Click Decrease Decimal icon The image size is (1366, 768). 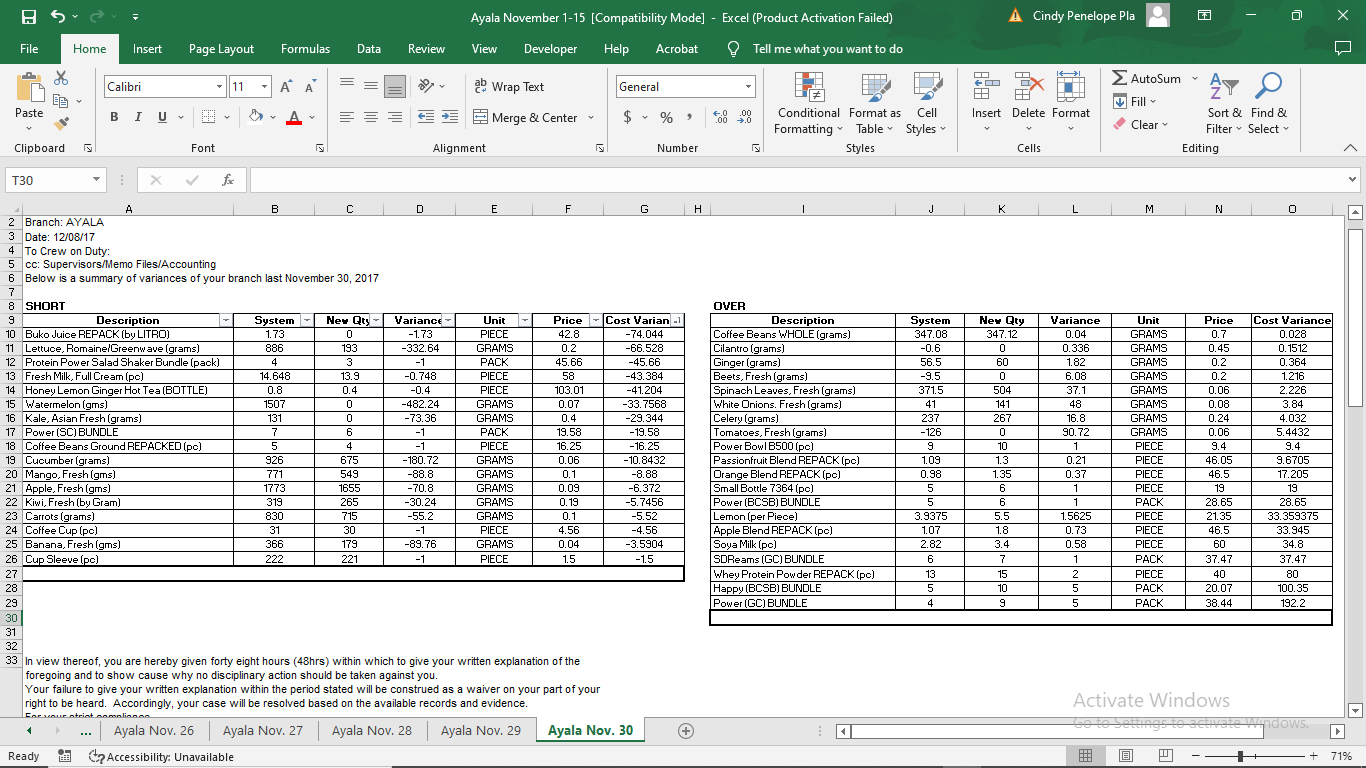(x=744, y=117)
